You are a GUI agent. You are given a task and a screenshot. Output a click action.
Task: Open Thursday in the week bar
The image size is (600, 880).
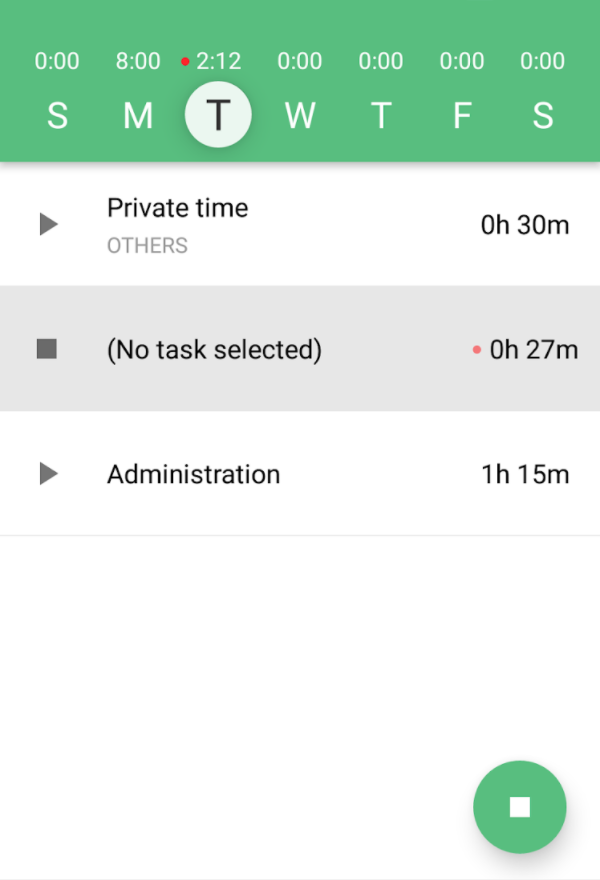pyautogui.click(x=381, y=116)
